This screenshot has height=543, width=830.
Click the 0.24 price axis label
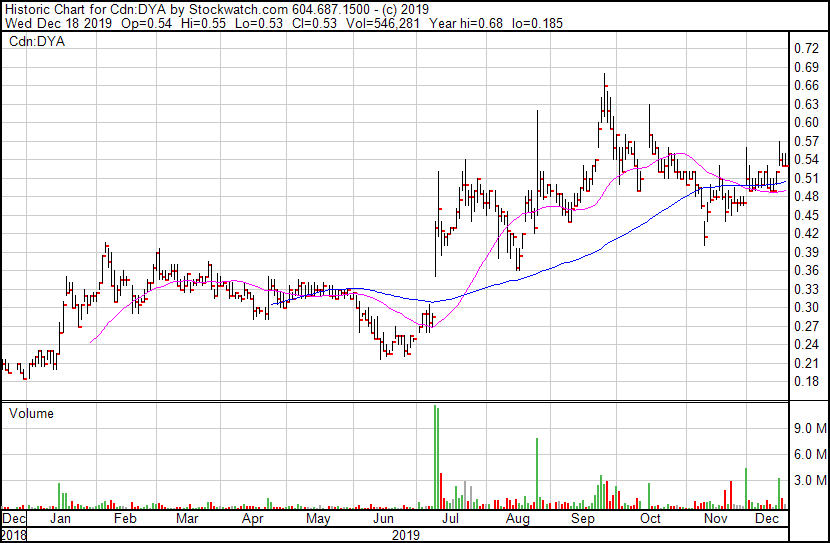pos(807,345)
